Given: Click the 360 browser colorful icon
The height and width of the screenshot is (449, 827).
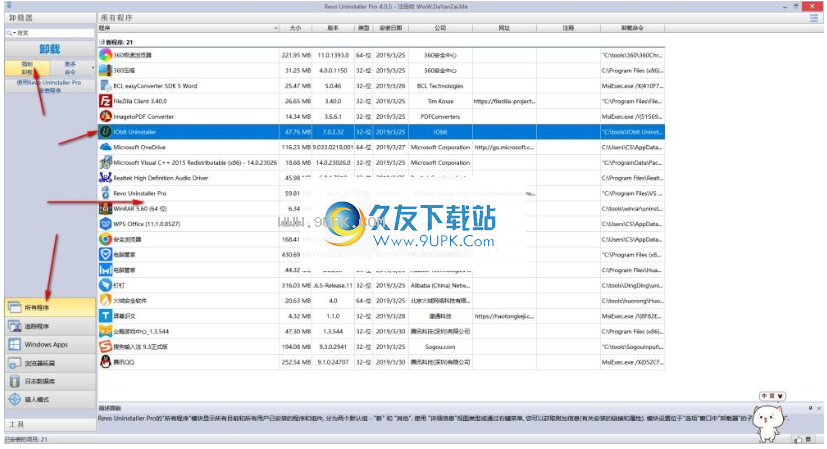Looking at the screenshot, I should point(105,55).
